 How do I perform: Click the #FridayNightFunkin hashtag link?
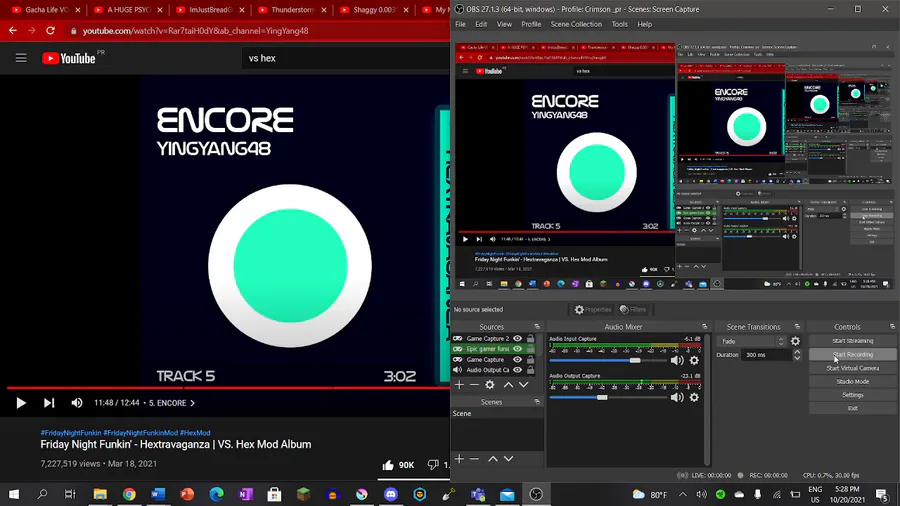[71, 433]
